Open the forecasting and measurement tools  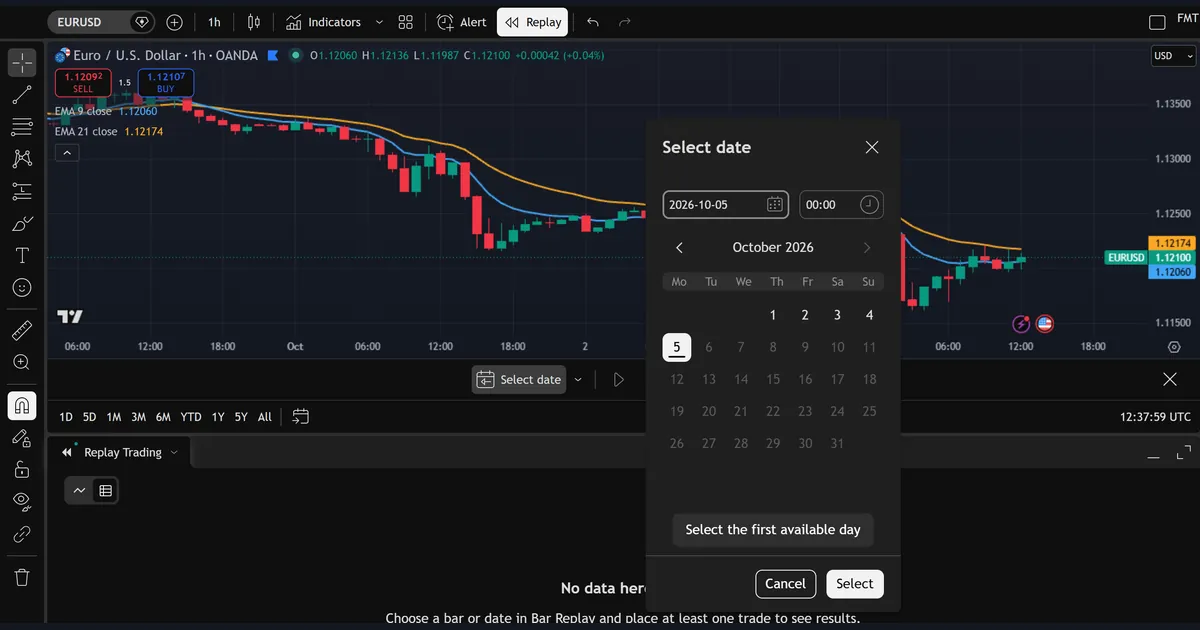[x=22, y=191]
